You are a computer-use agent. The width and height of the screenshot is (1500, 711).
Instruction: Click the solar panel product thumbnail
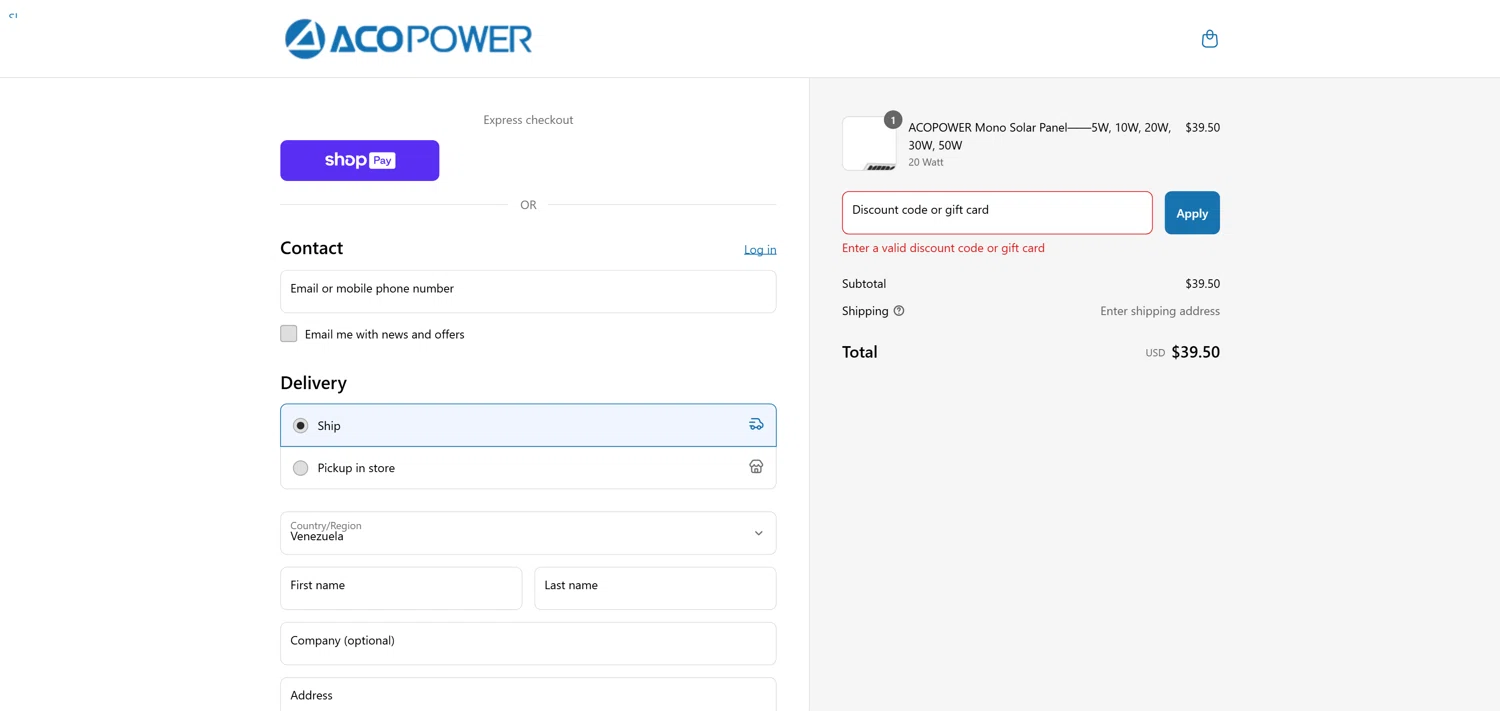pos(869,144)
